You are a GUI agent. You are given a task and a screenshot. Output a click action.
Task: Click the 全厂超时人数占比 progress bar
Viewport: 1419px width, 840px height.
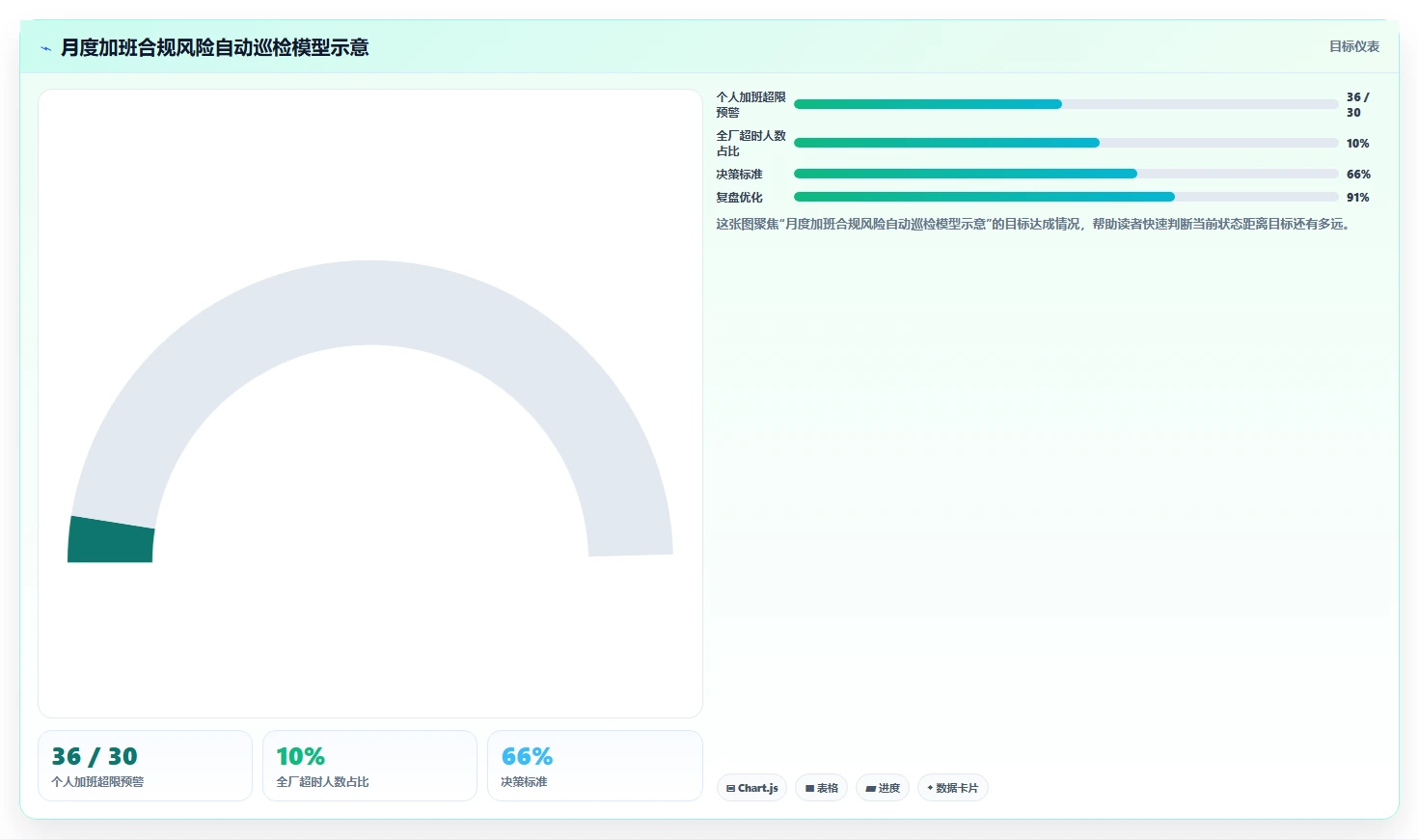pyautogui.click(x=1066, y=143)
